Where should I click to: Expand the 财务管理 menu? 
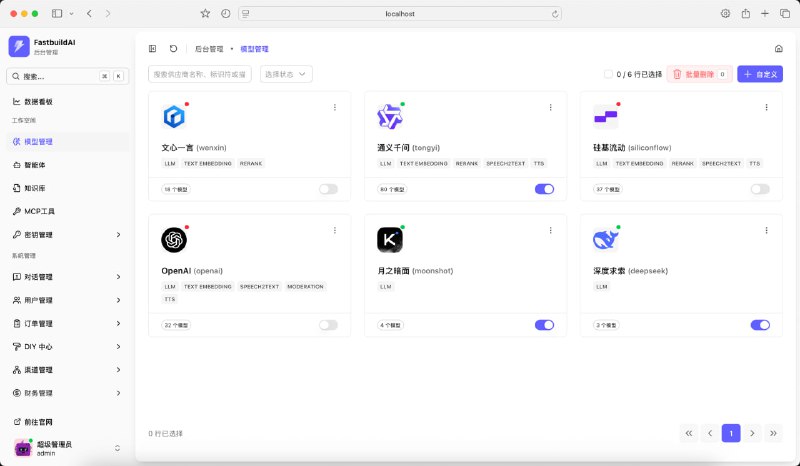point(67,393)
